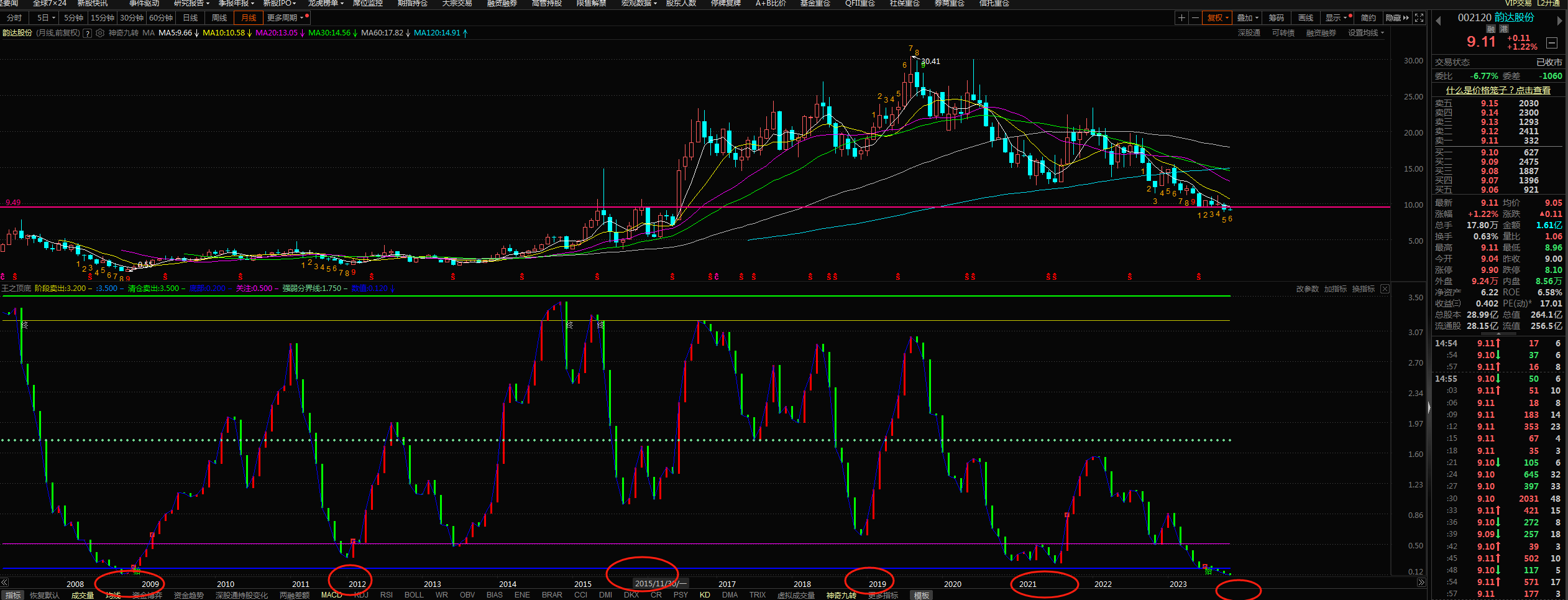Open the 设置均线 moving average settings dropdown

click(x=1365, y=33)
